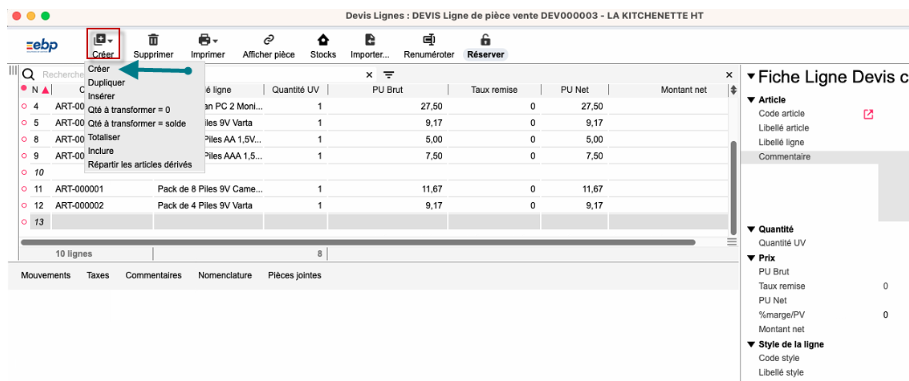Click the 11,67 PU Brut cell

tap(388, 189)
